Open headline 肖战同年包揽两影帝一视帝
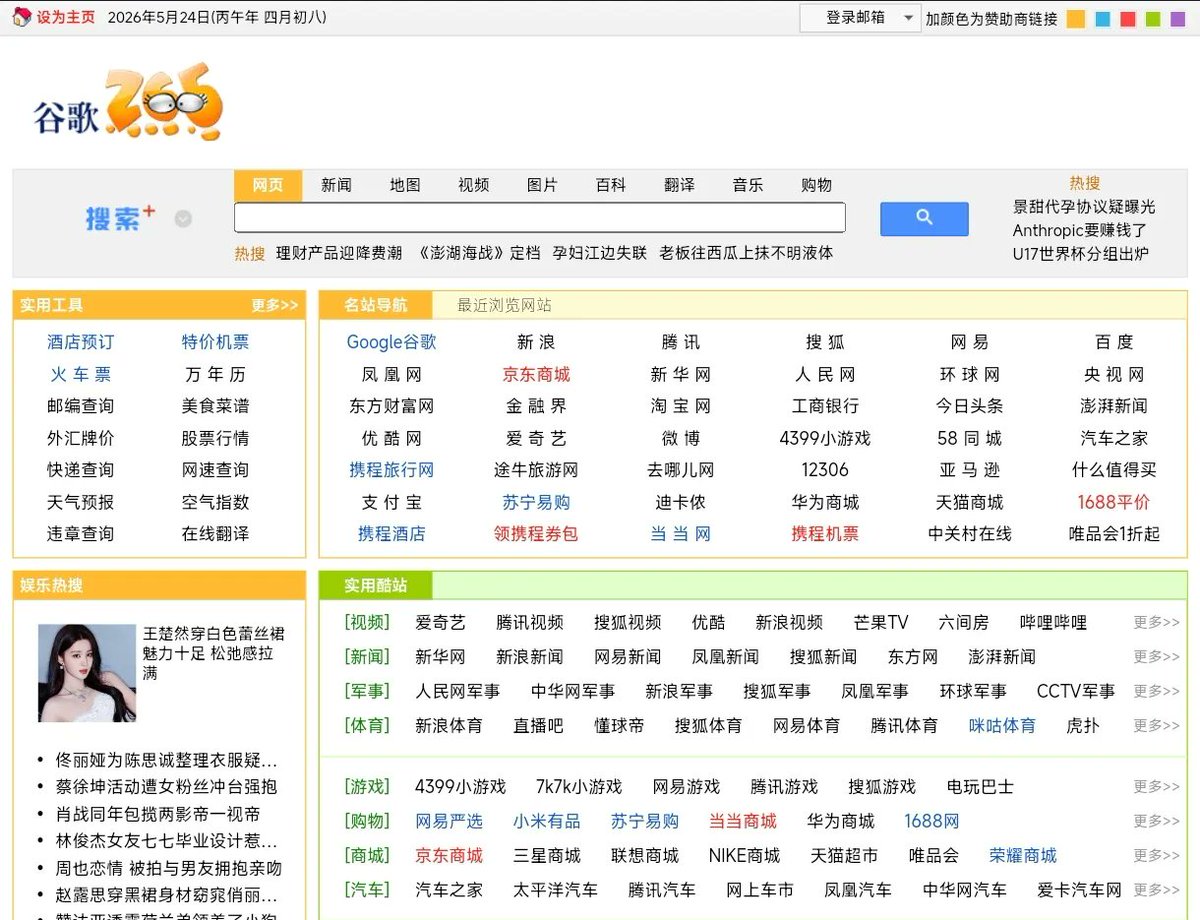This screenshot has width=1200, height=920. coord(158,814)
